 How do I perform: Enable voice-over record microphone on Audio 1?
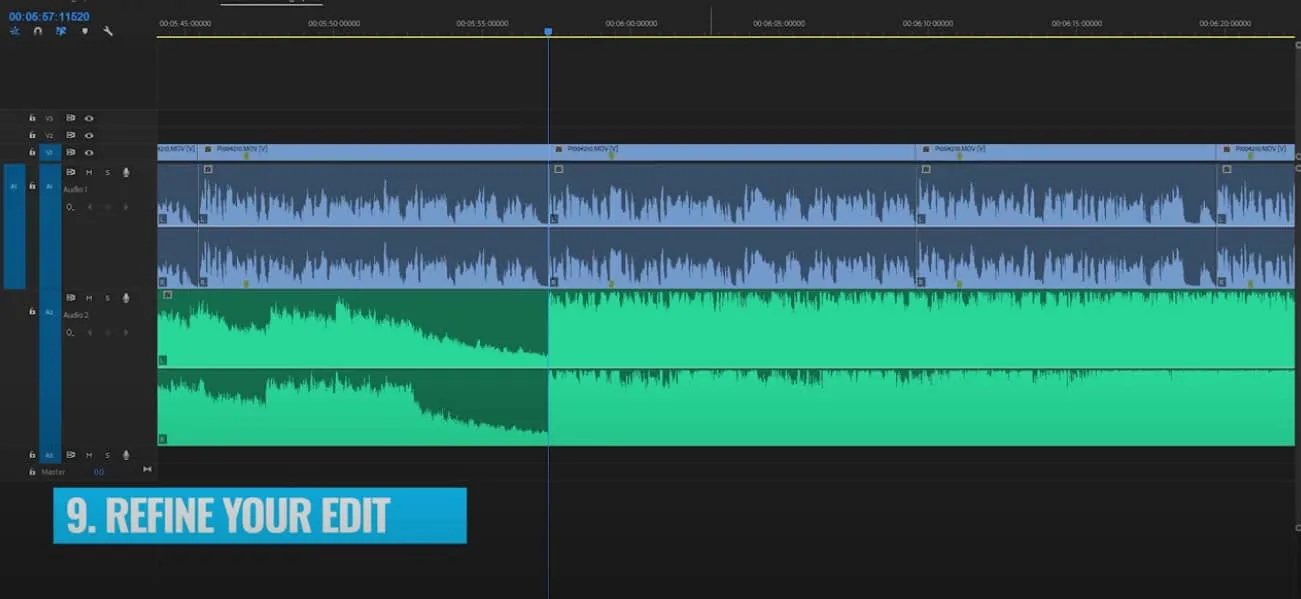pyautogui.click(x=126, y=172)
